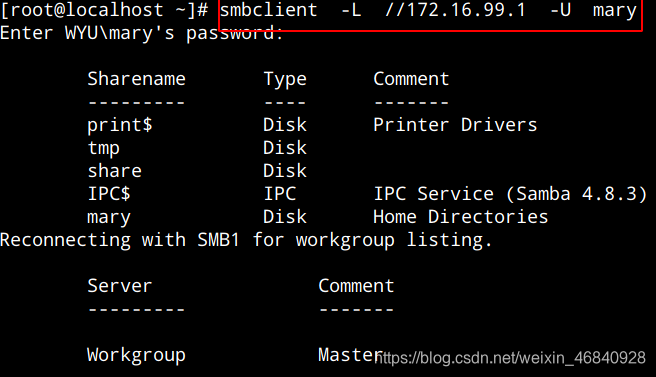Click the IPC$ share name
Image resolution: width=656 pixels, height=377 pixels.
(x=109, y=194)
